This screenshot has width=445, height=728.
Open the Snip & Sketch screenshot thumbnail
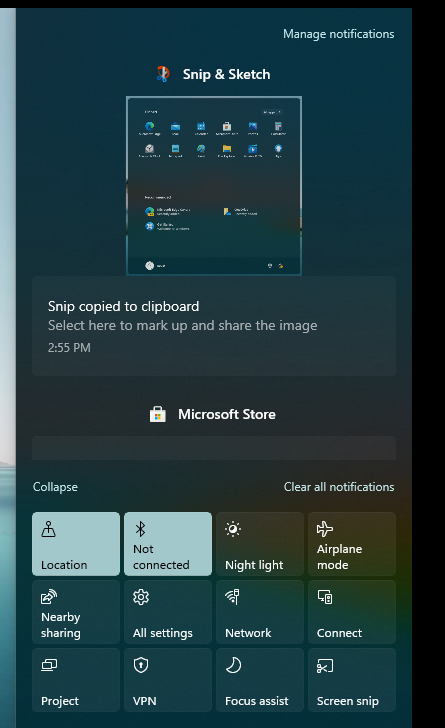(214, 186)
